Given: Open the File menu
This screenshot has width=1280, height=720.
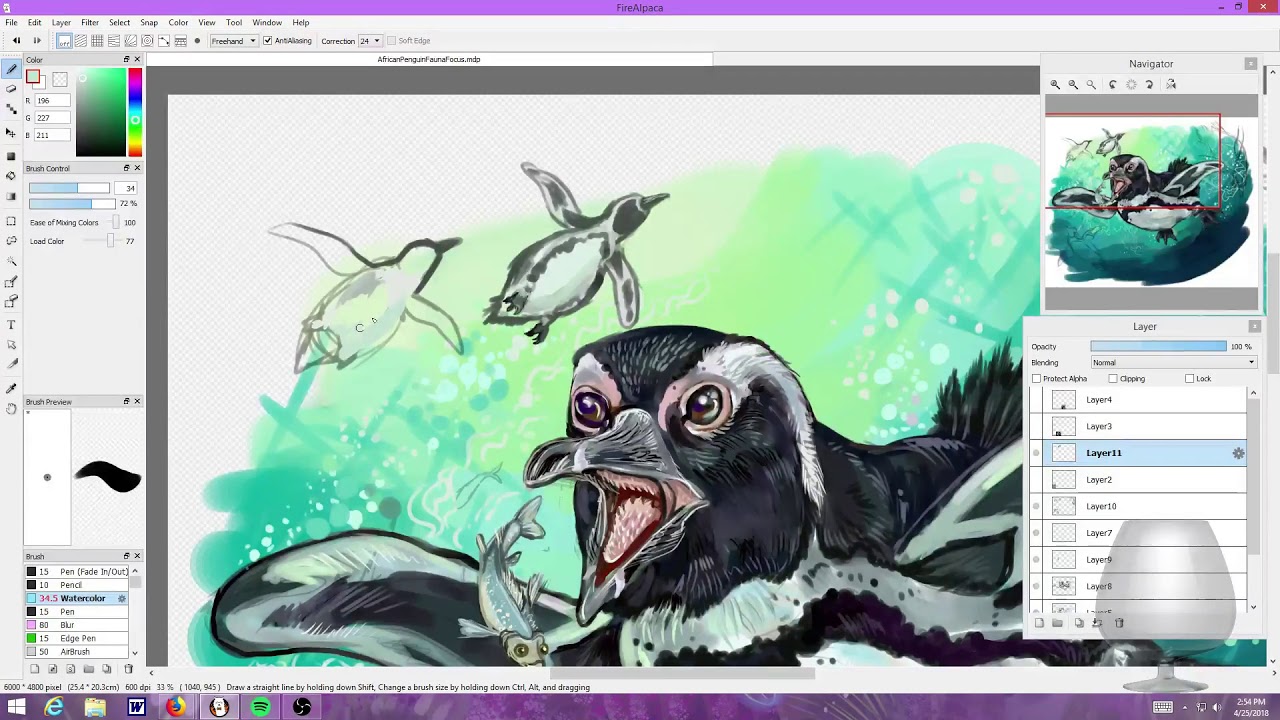Looking at the screenshot, I should click(11, 22).
